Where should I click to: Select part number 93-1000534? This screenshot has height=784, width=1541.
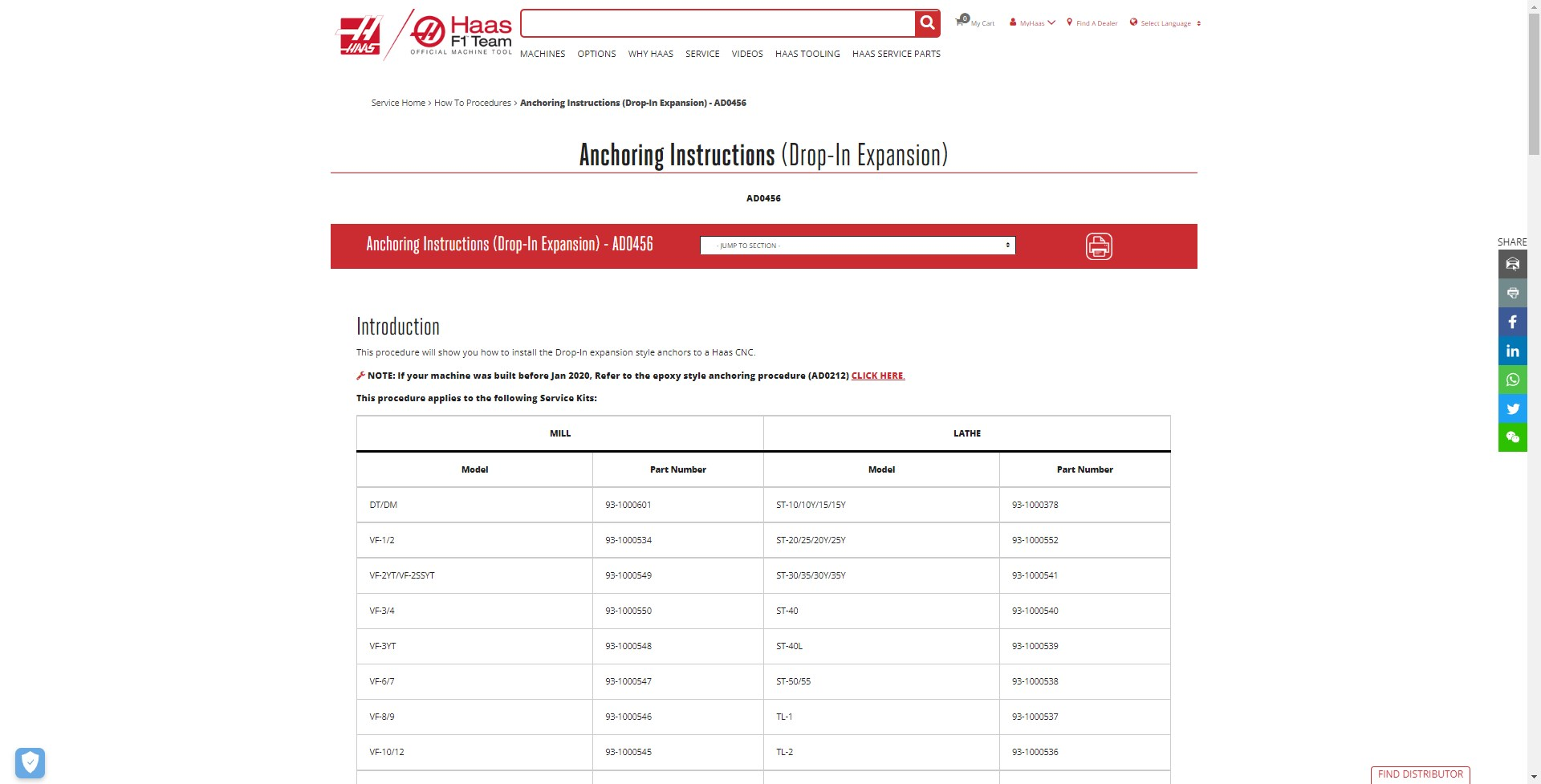(677, 540)
